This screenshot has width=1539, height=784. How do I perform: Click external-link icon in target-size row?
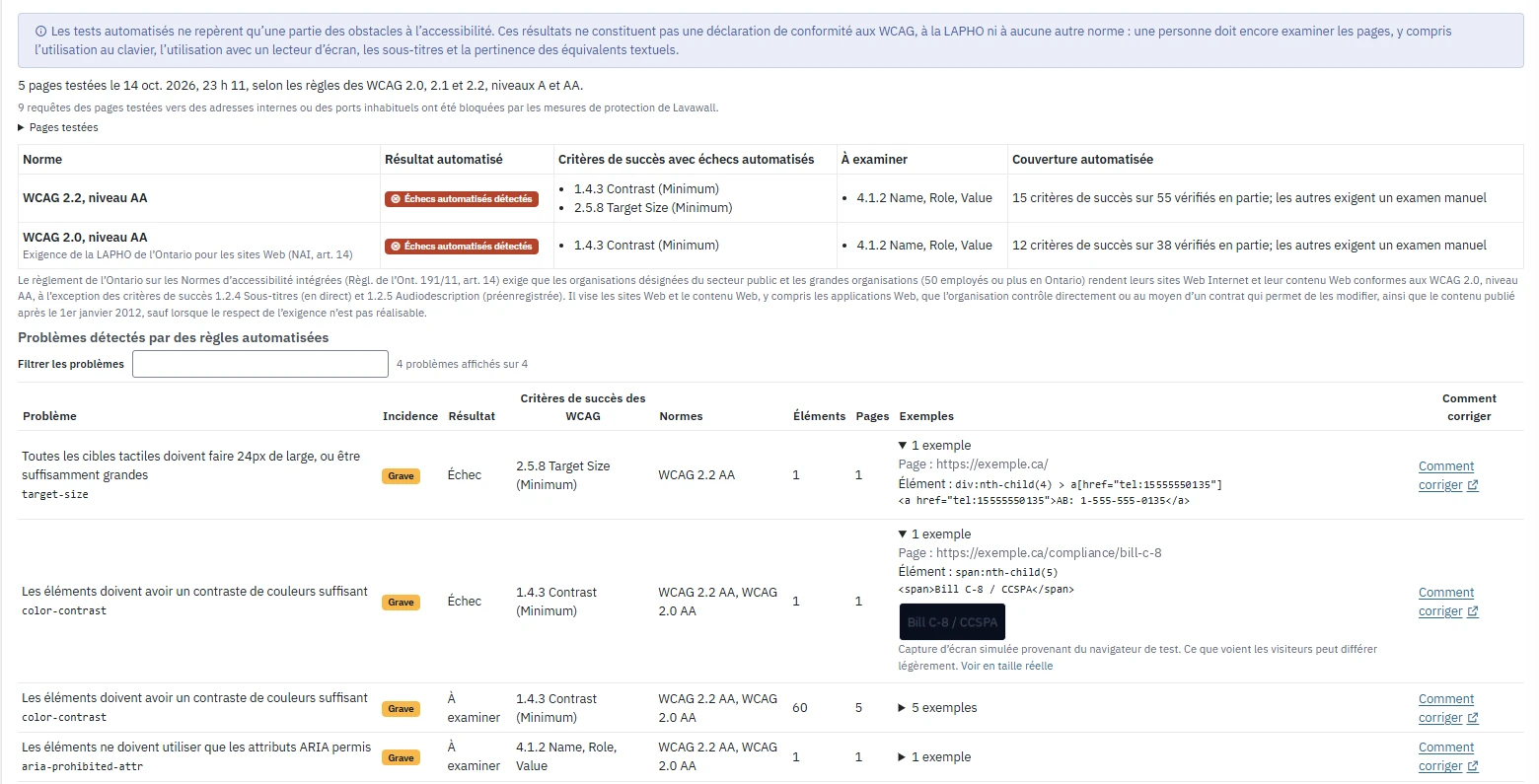point(1473,485)
